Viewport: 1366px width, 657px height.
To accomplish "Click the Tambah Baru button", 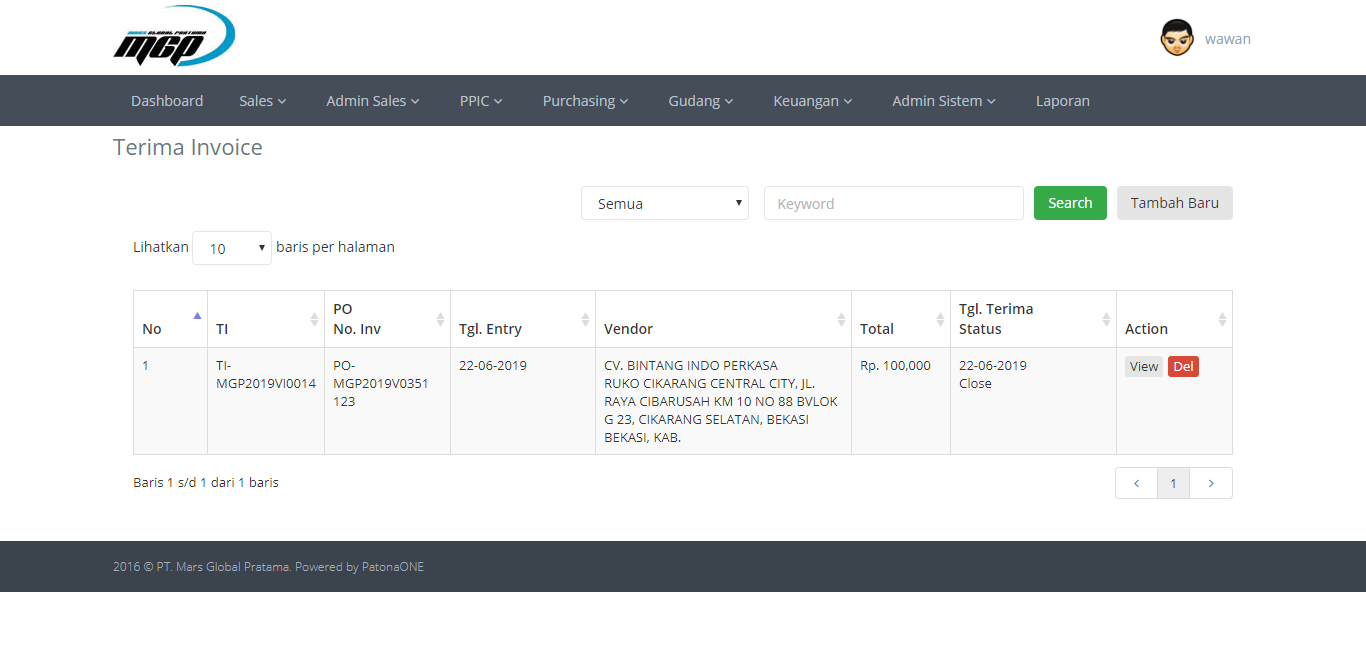I will click(1175, 203).
